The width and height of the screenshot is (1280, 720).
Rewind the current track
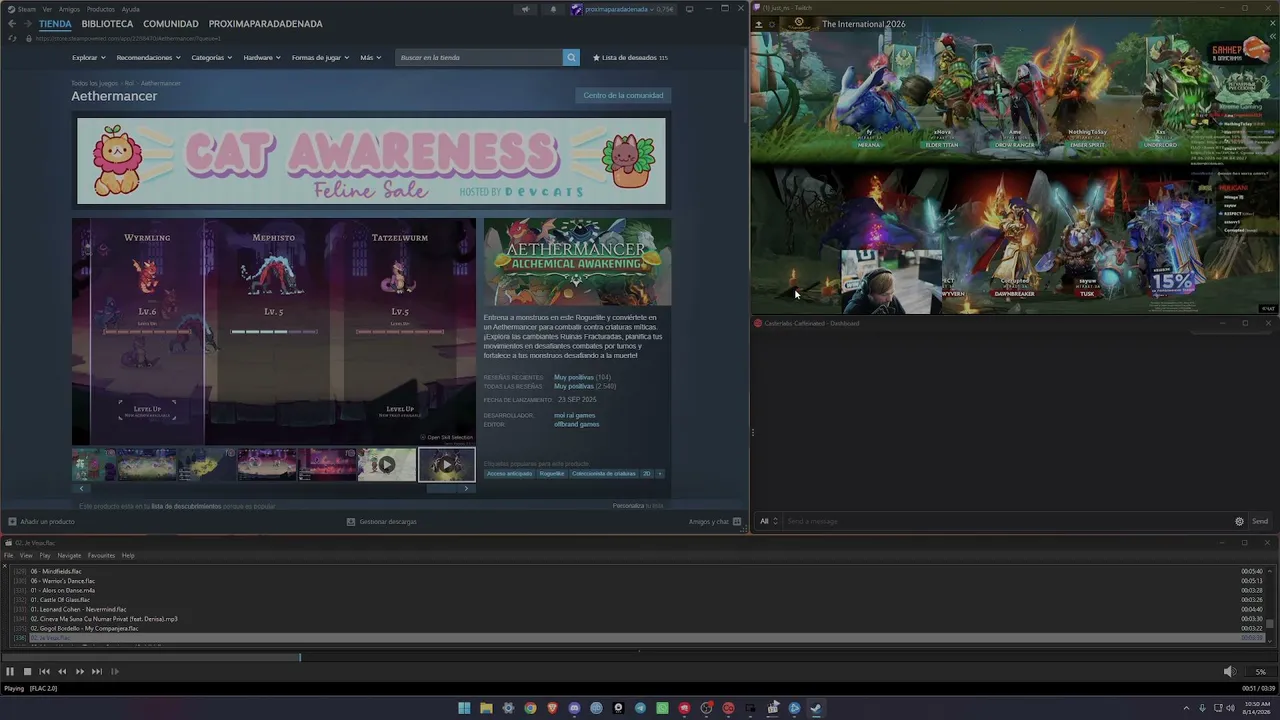[x=62, y=672]
